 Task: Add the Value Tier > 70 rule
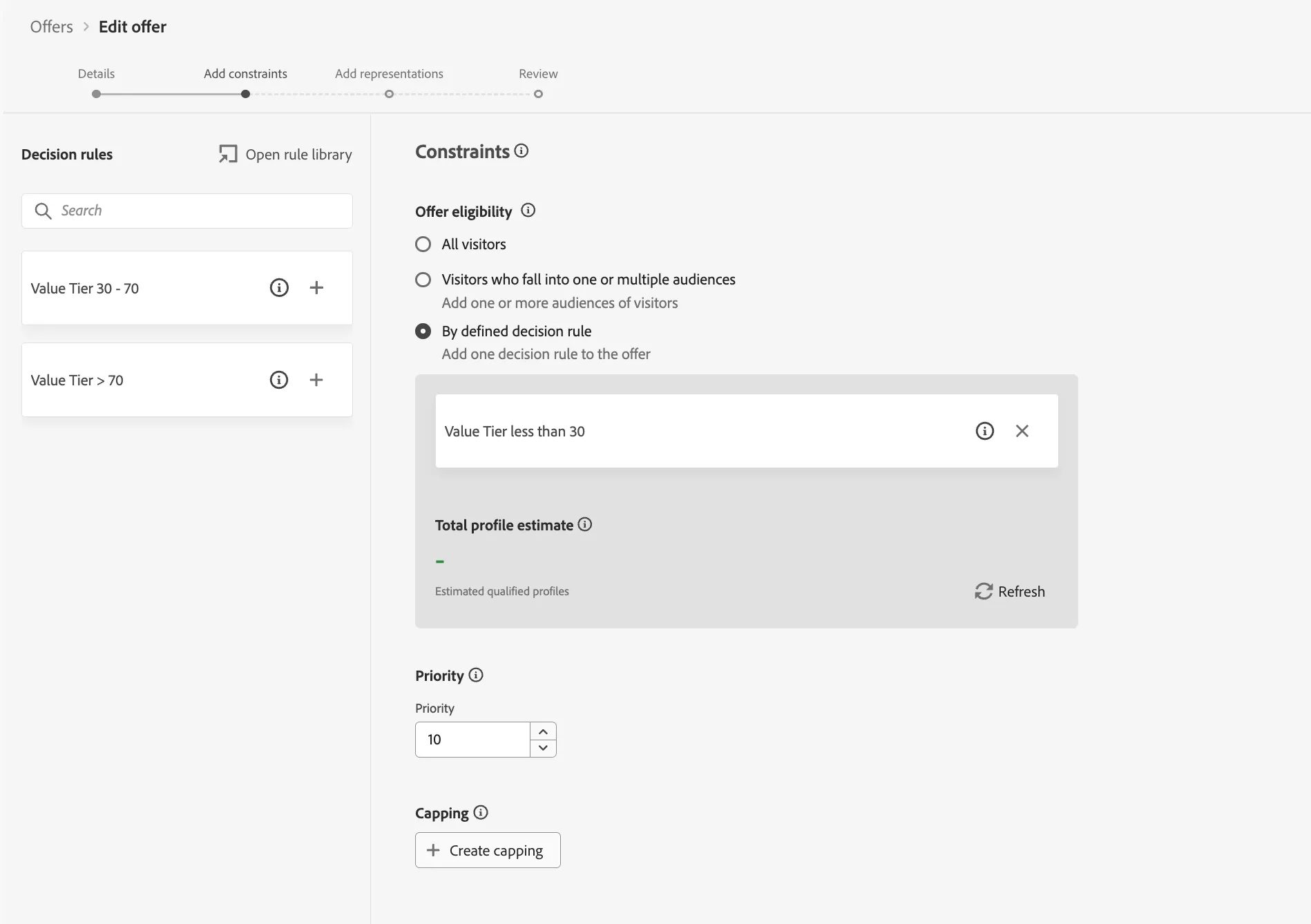click(x=316, y=380)
